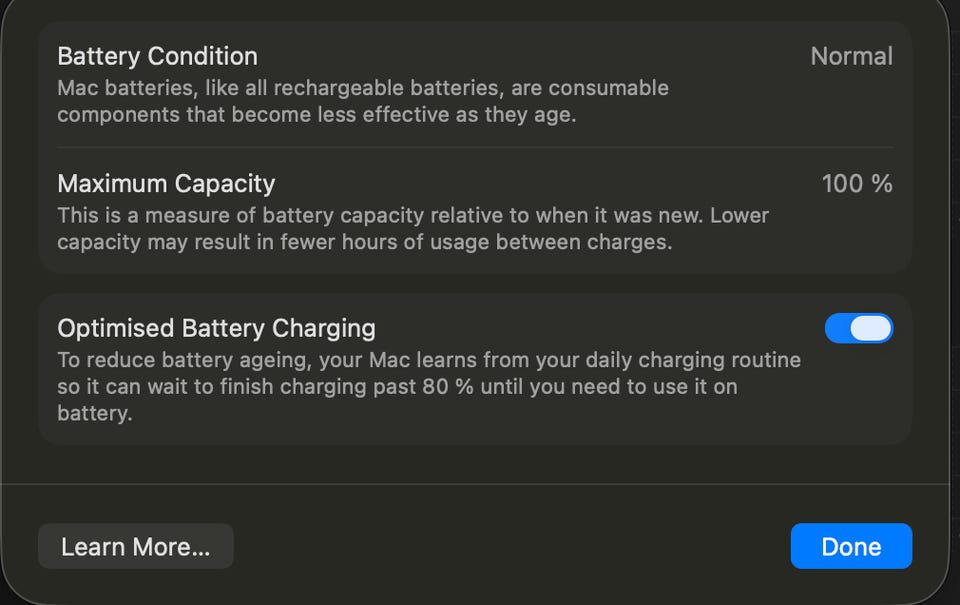960x605 pixels.
Task: Click the horizontal separator above the Done button
Action: [475, 484]
